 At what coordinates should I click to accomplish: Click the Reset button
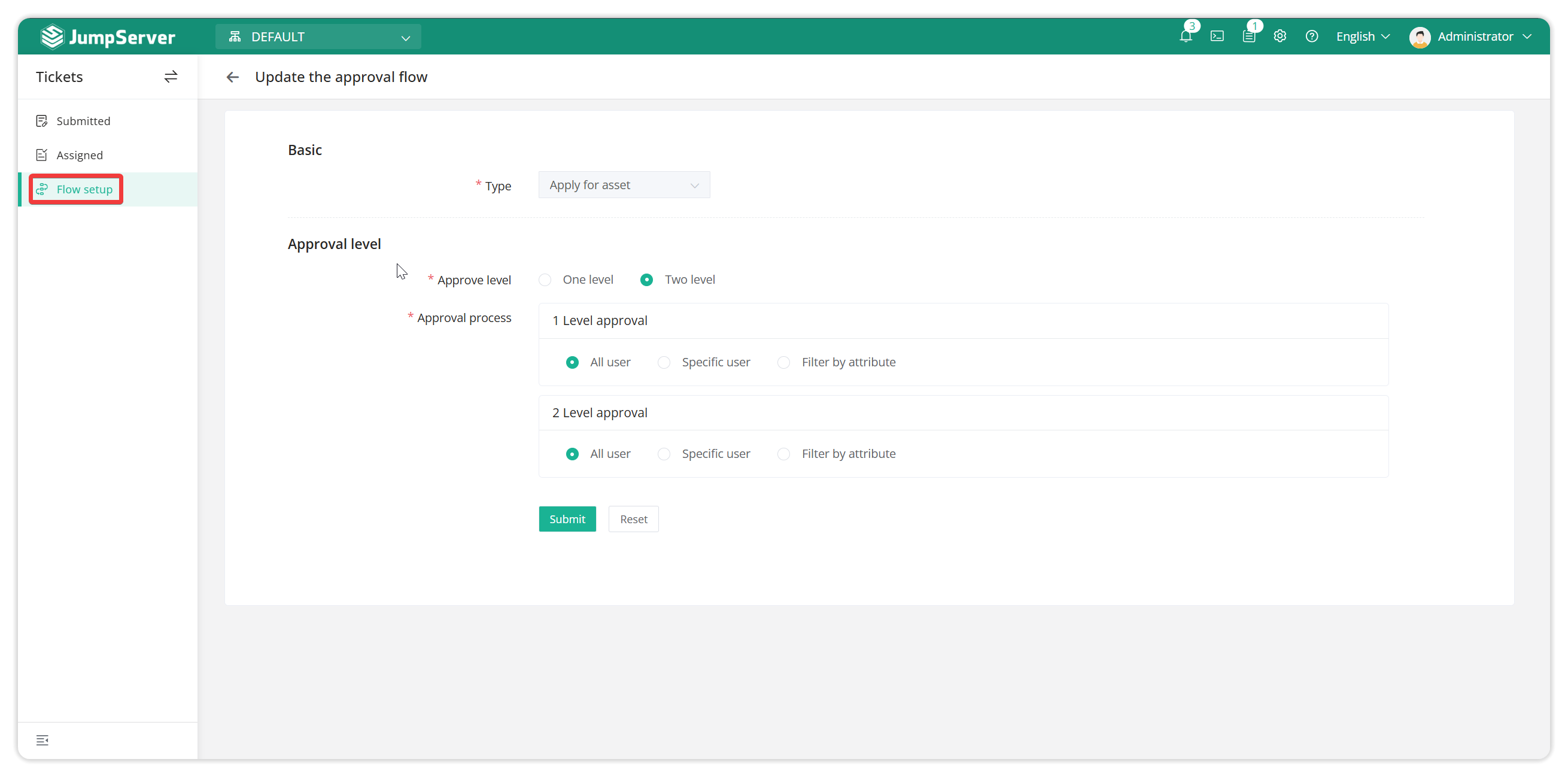tap(633, 519)
